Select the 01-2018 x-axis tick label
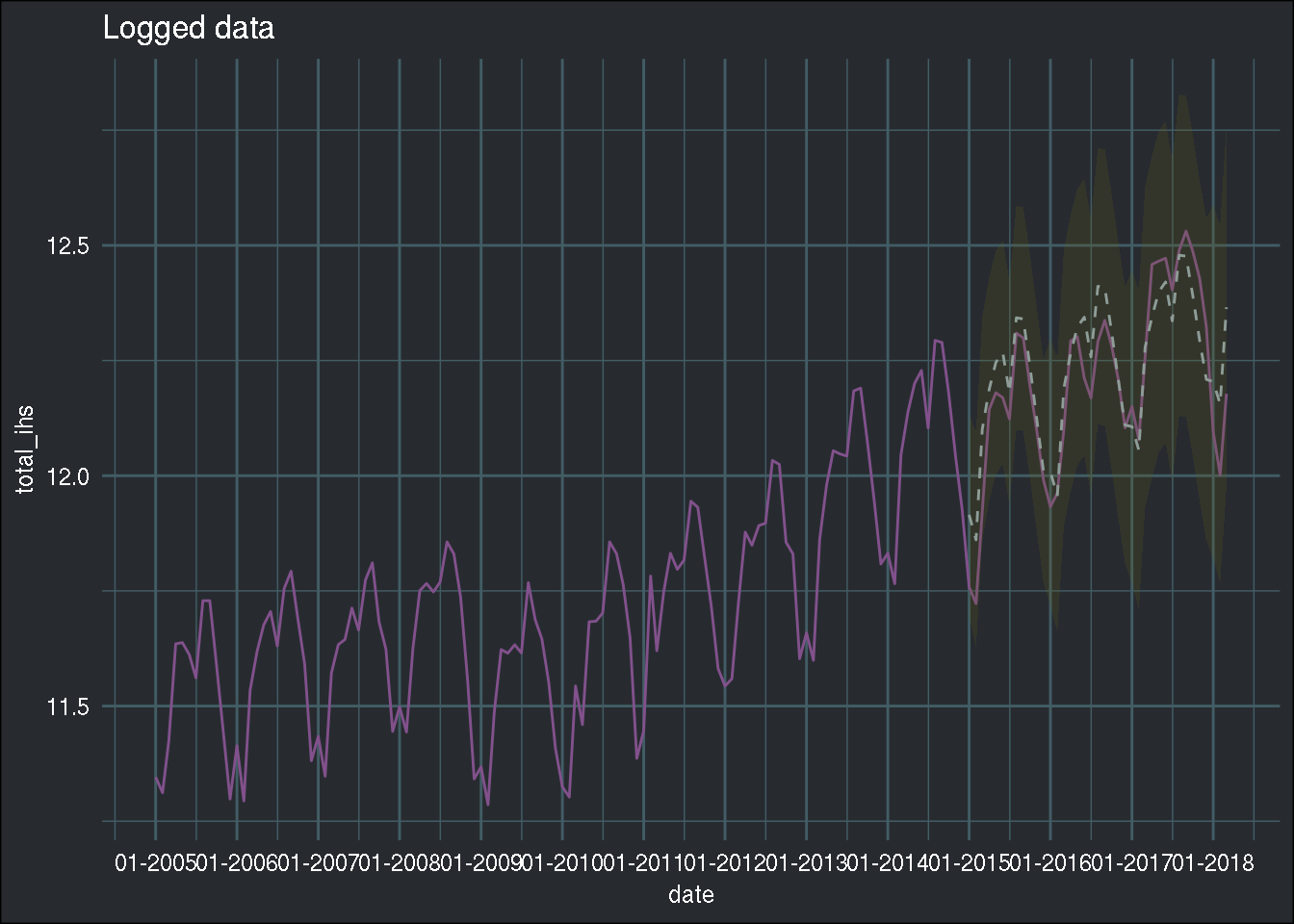This screenshot has height=924, width=1294. pos(1213,863)
